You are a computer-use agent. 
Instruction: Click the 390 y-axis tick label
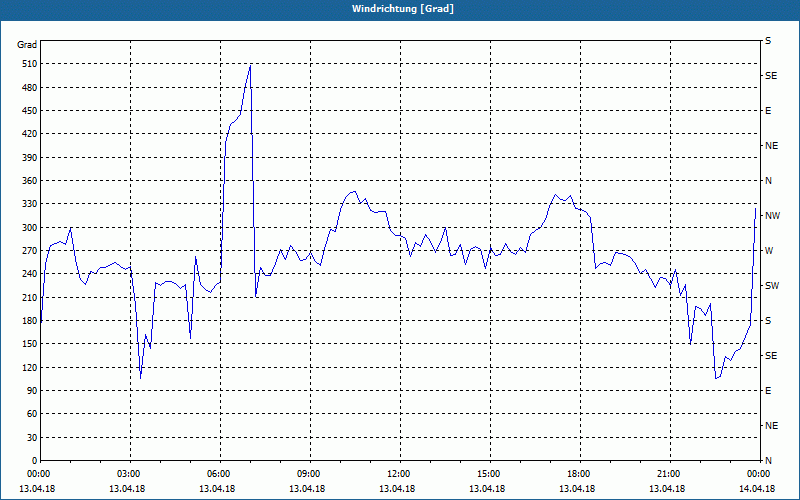tap(30, 157)
